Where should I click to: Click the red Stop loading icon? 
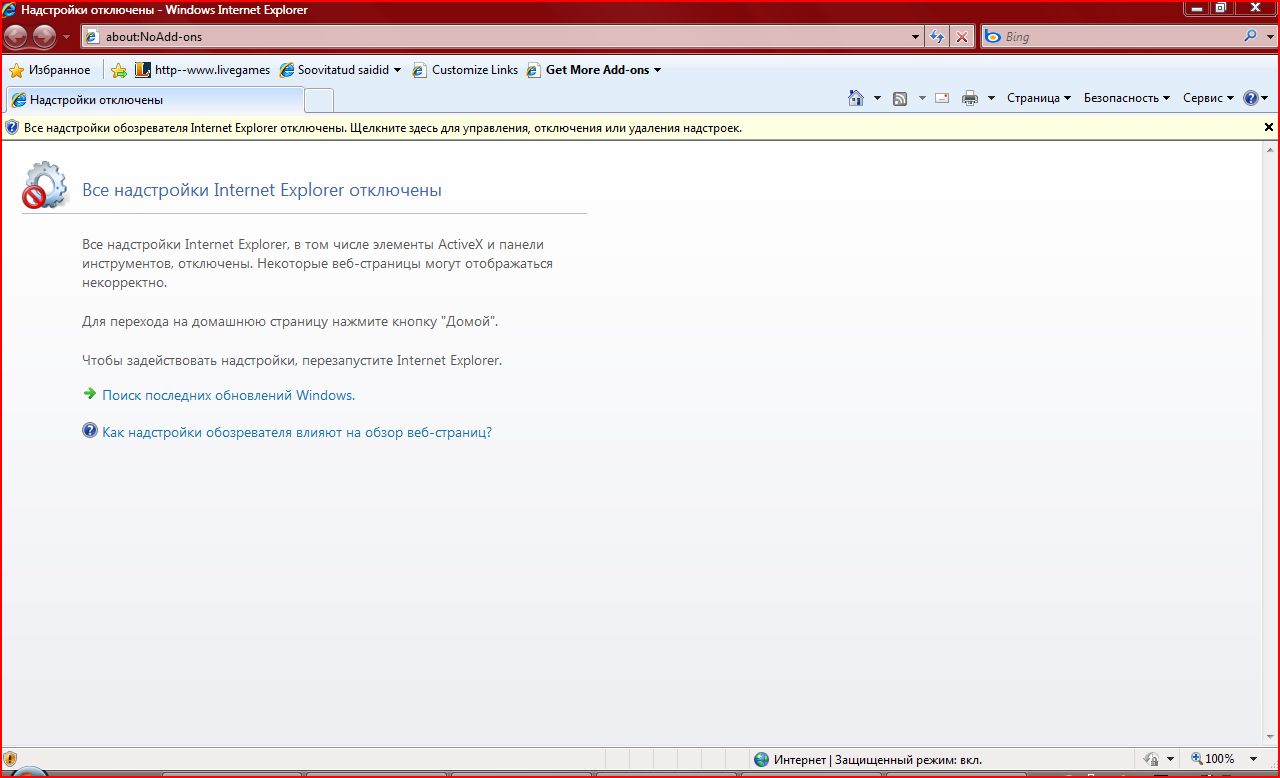(962, 37)
